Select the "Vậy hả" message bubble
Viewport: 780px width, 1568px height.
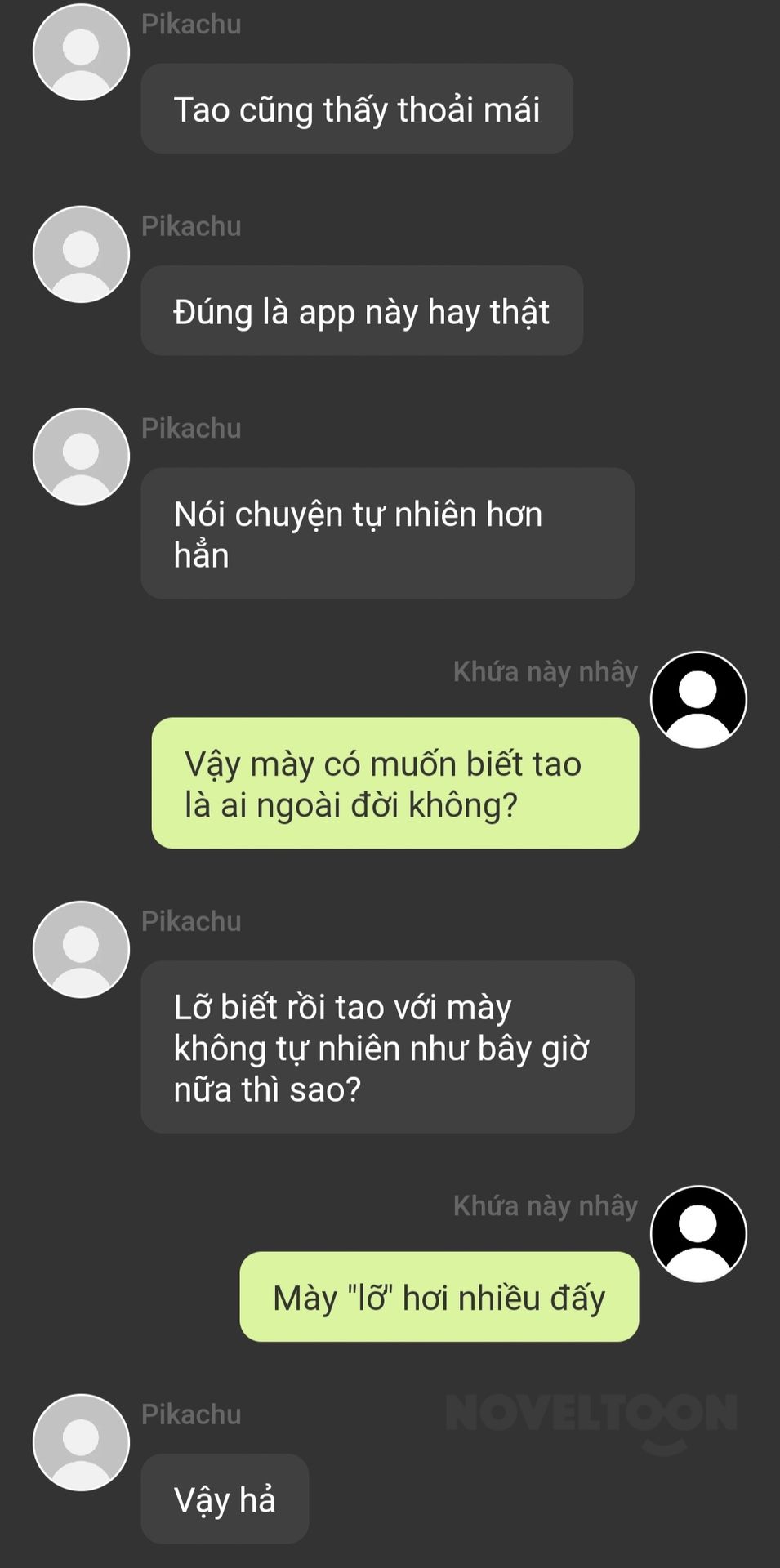click(225, 1499)
